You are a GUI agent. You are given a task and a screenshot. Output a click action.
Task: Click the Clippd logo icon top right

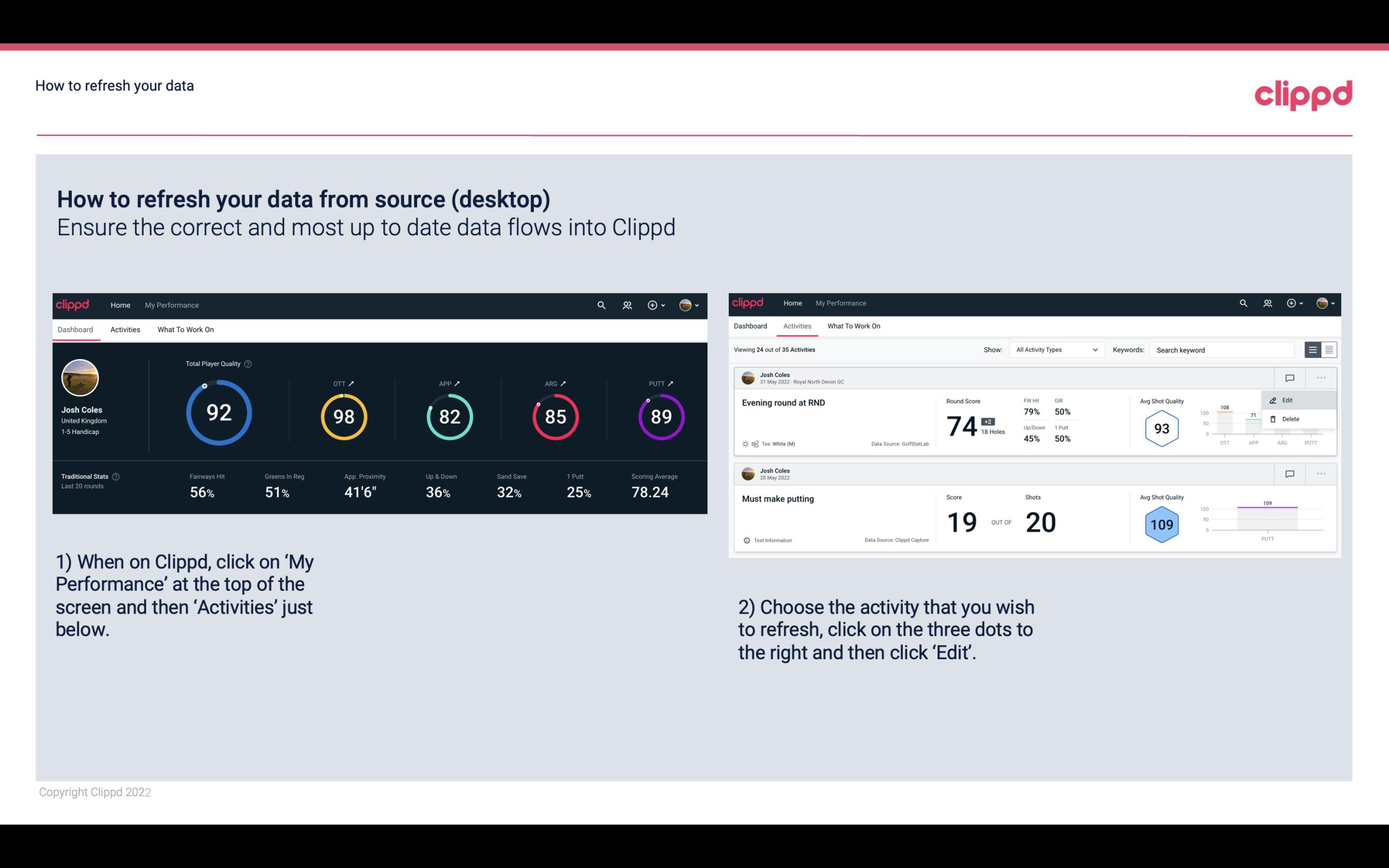pyautogui.click(x=1303, y=95)
